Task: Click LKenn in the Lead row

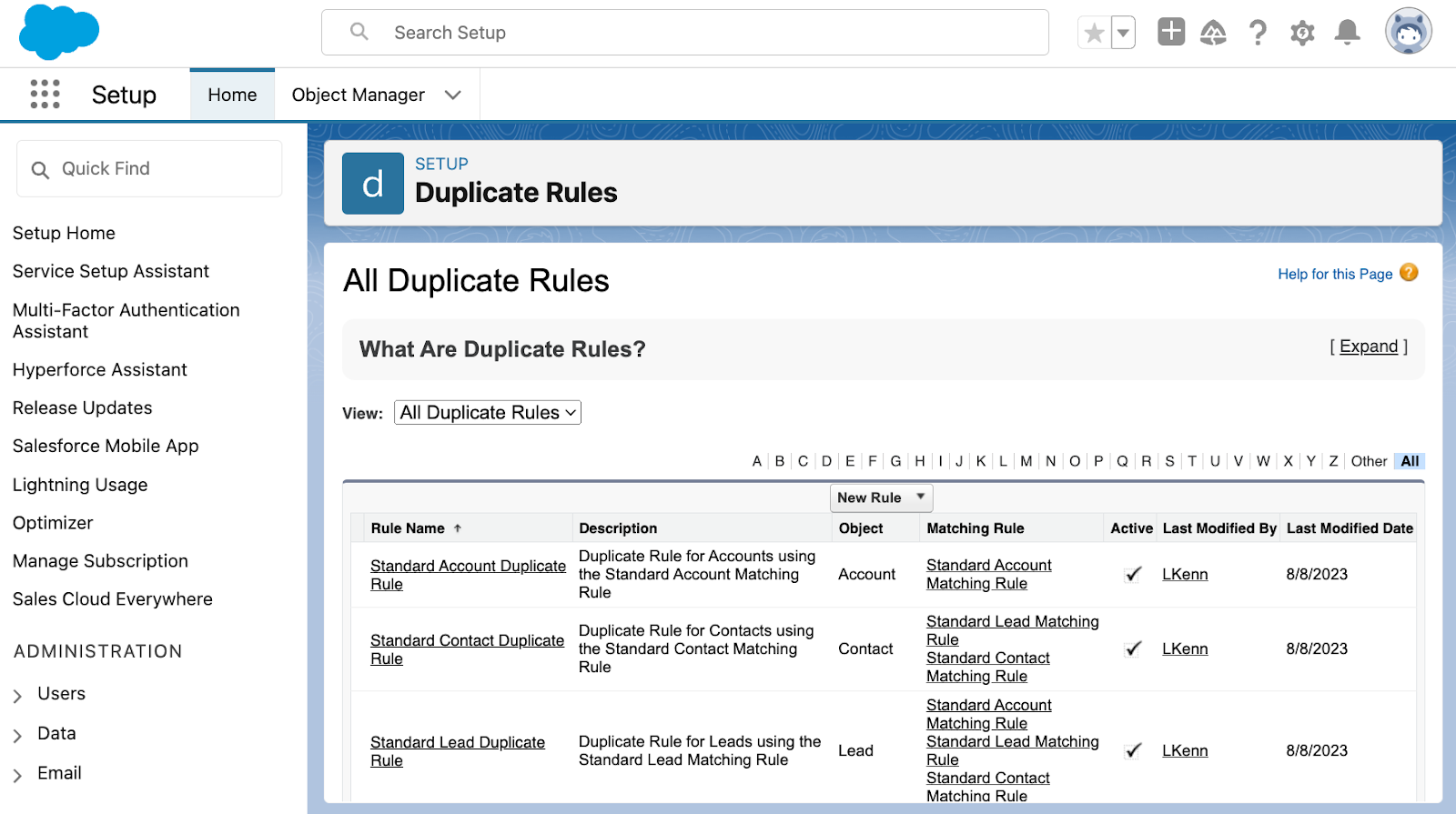Action: pyautogui.click(x=1185, y=751)
